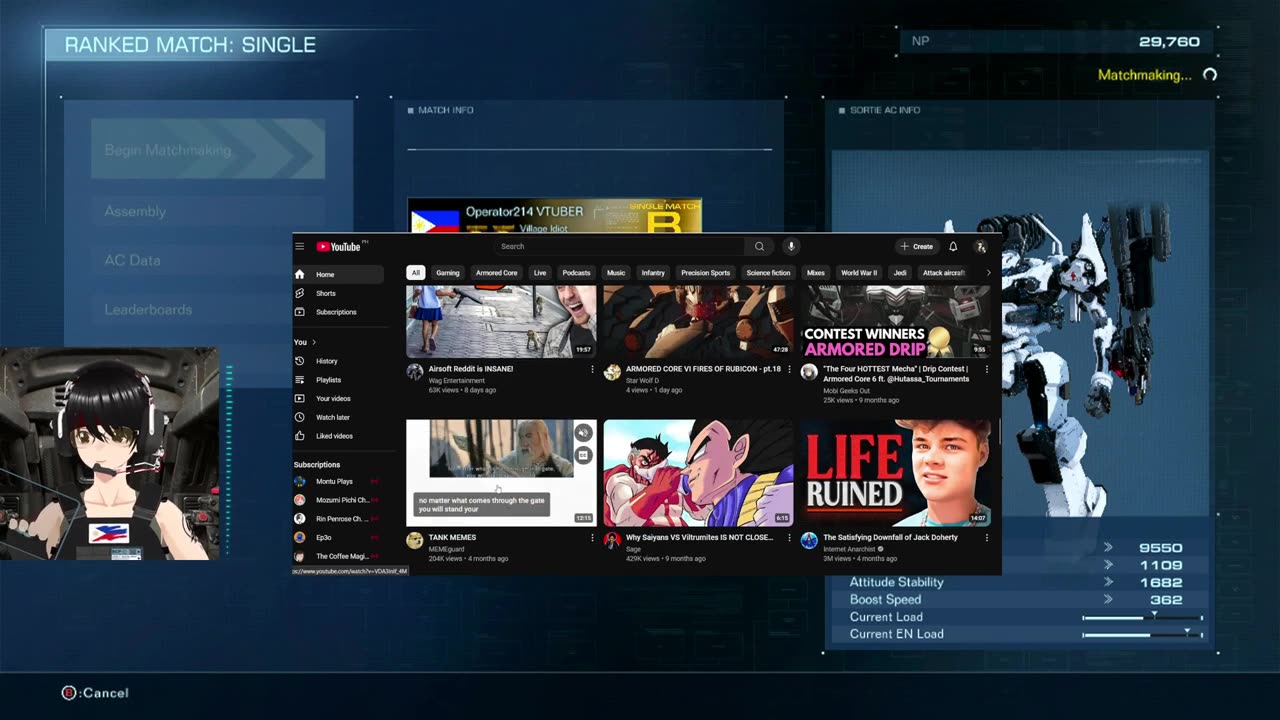Go to Home in YouTube sidebar

(x=338, y=274)
